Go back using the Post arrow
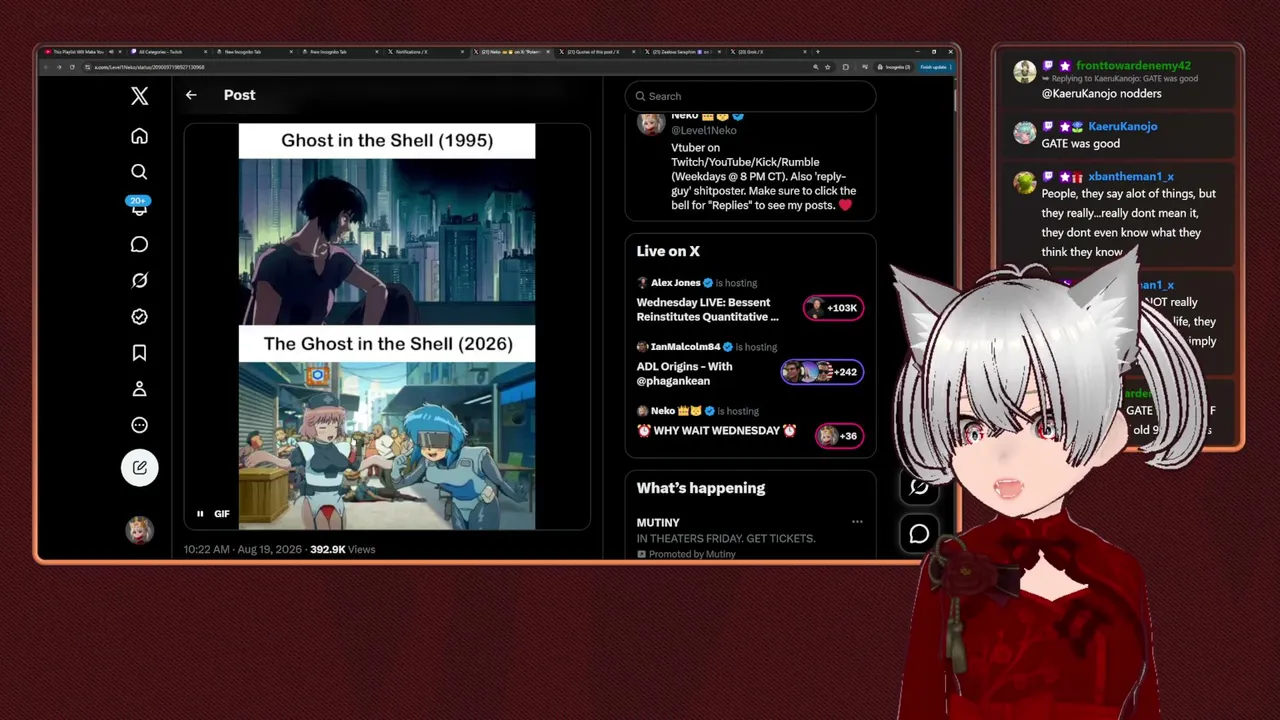The height and width of the screenshot is (720, 1280). 191,95
